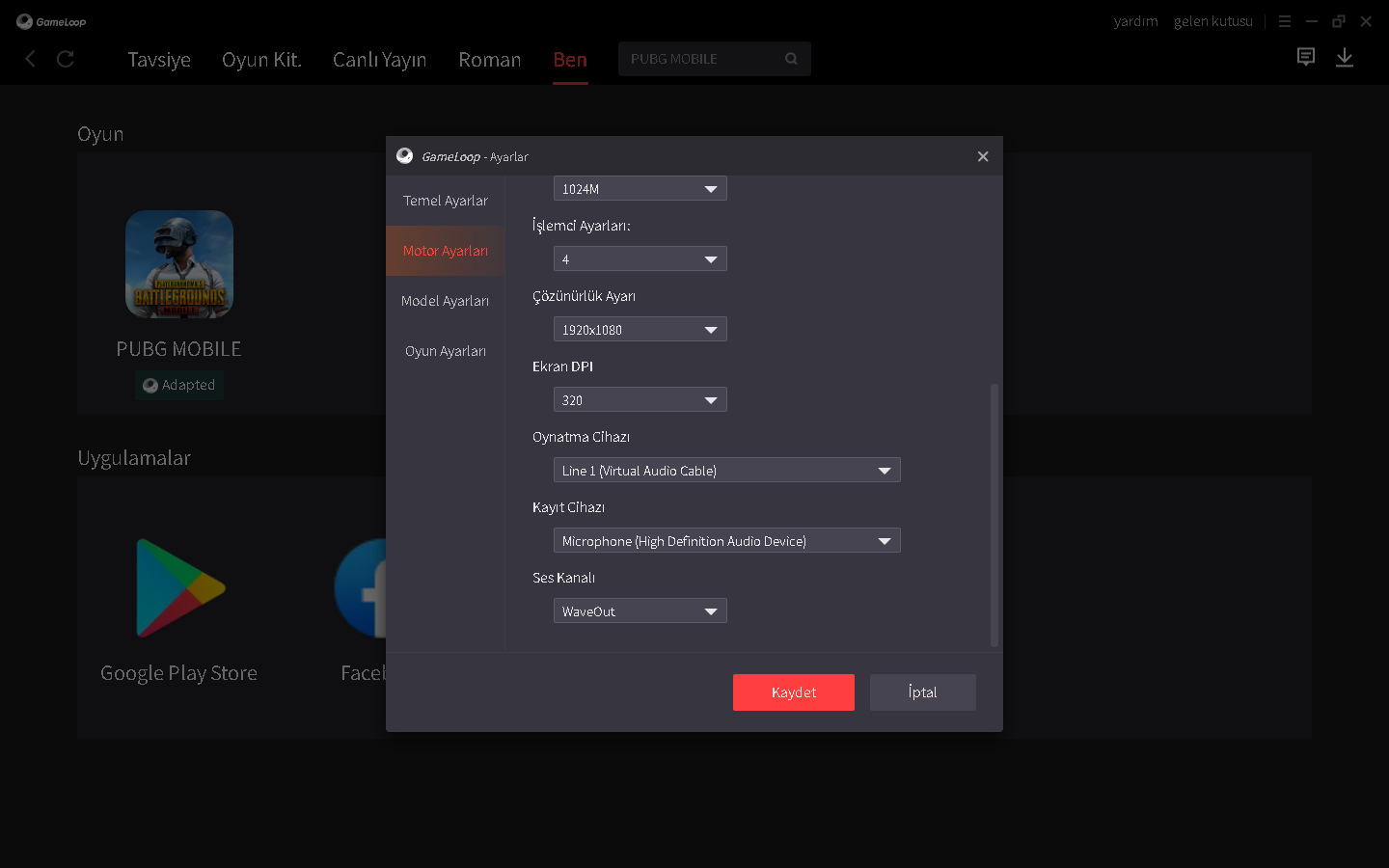Click the Uygulamalar section heading
This screenshot has width=1389, height=868.
(x=134, y=458)
